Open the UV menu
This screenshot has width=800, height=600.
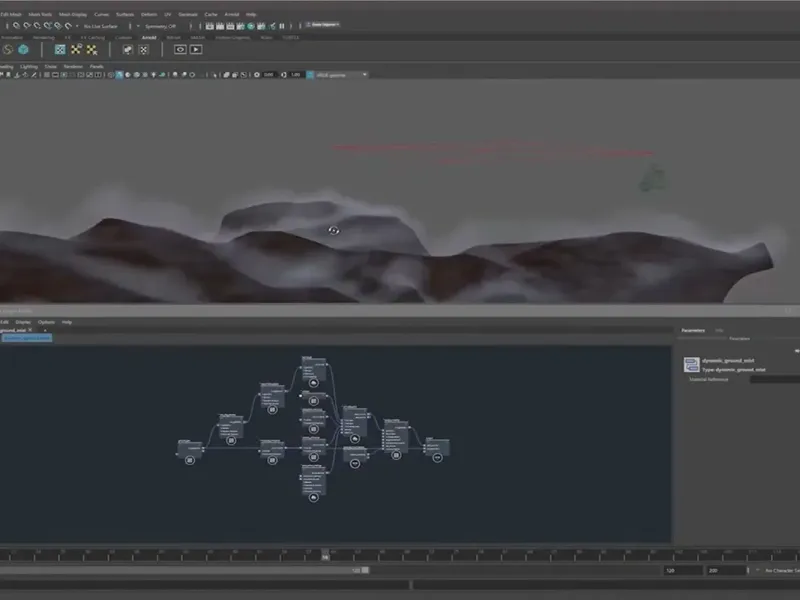pos(168,14)
